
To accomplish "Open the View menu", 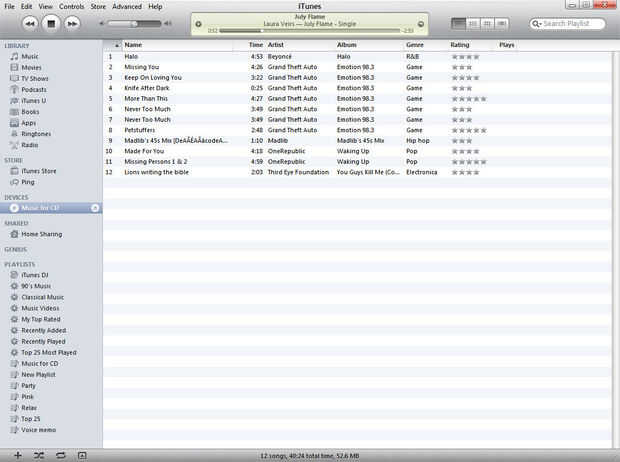I will pyautogui.click(x=45, y=6).
